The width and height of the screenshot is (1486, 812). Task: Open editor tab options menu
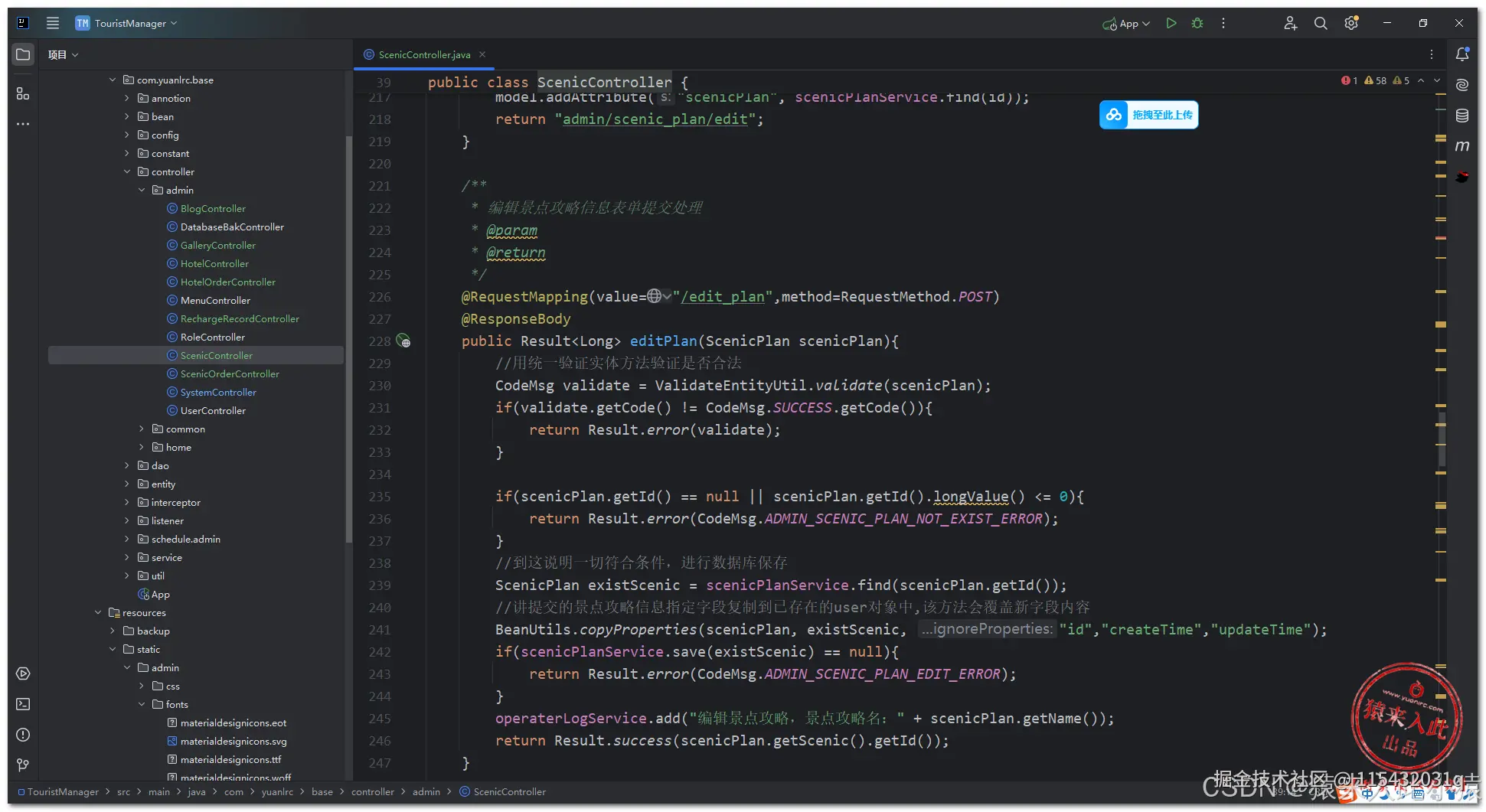[x=1432, y=54]
